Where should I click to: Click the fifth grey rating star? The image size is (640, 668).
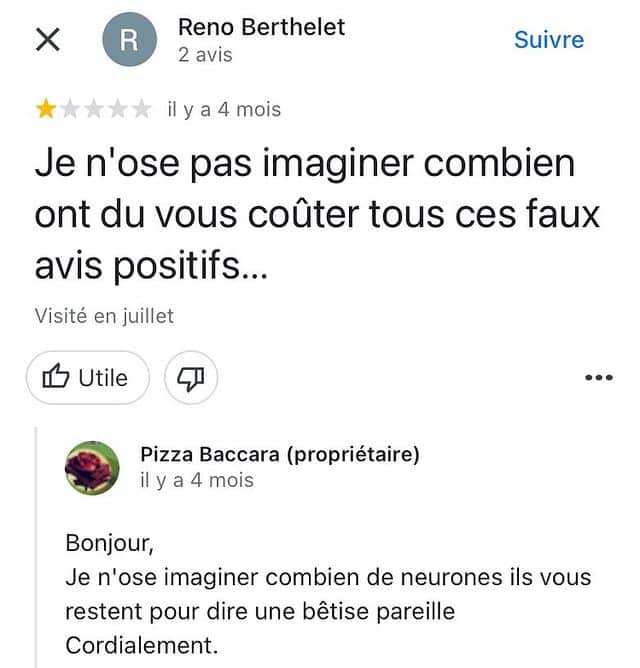pyautogui.click(x=142, y=109)
